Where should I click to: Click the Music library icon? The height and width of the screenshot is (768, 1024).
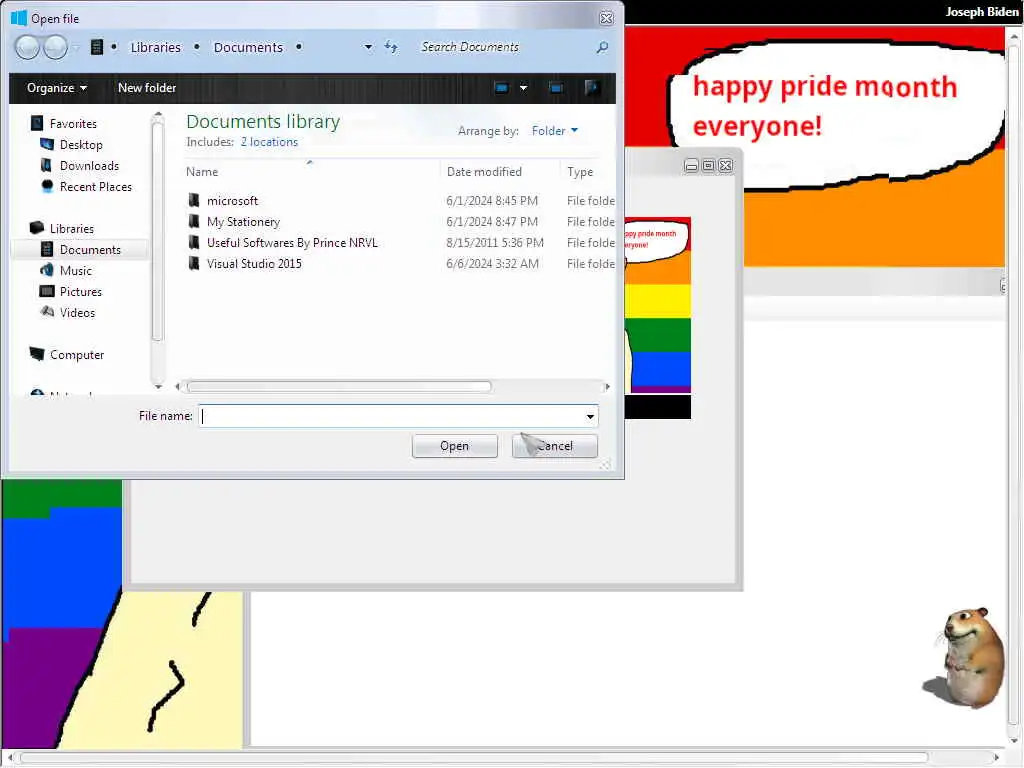pos(47,270)
